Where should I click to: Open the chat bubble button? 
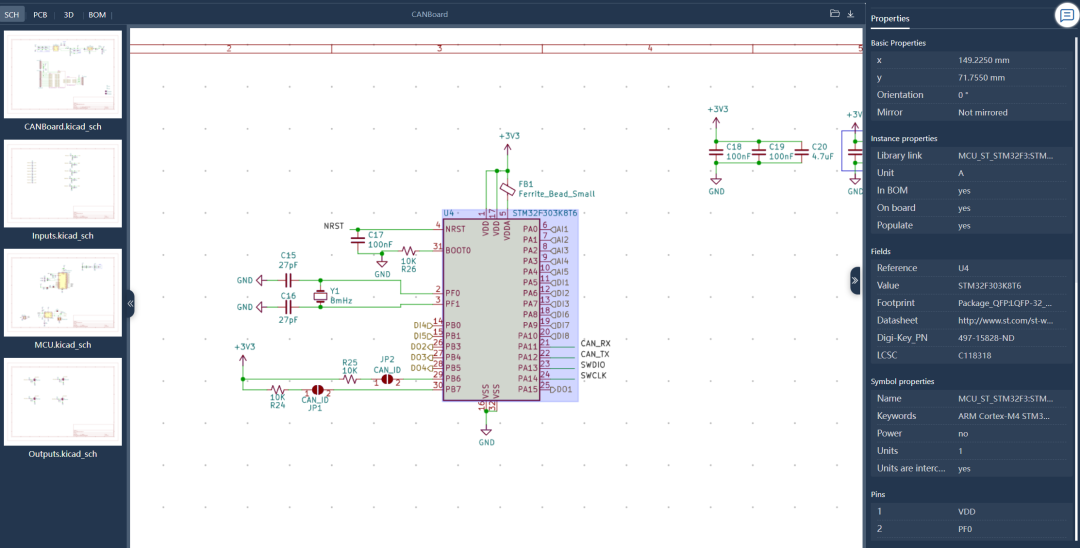point(1066,15)
